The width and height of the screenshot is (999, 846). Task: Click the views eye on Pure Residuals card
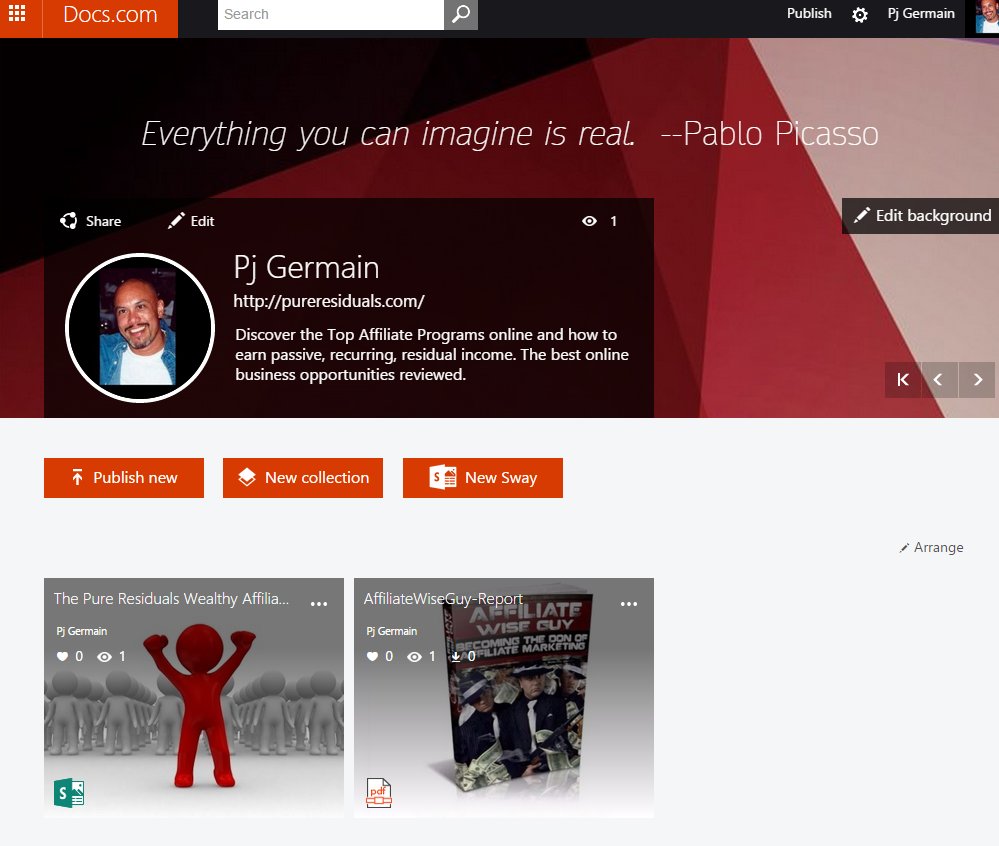(104, 656)
